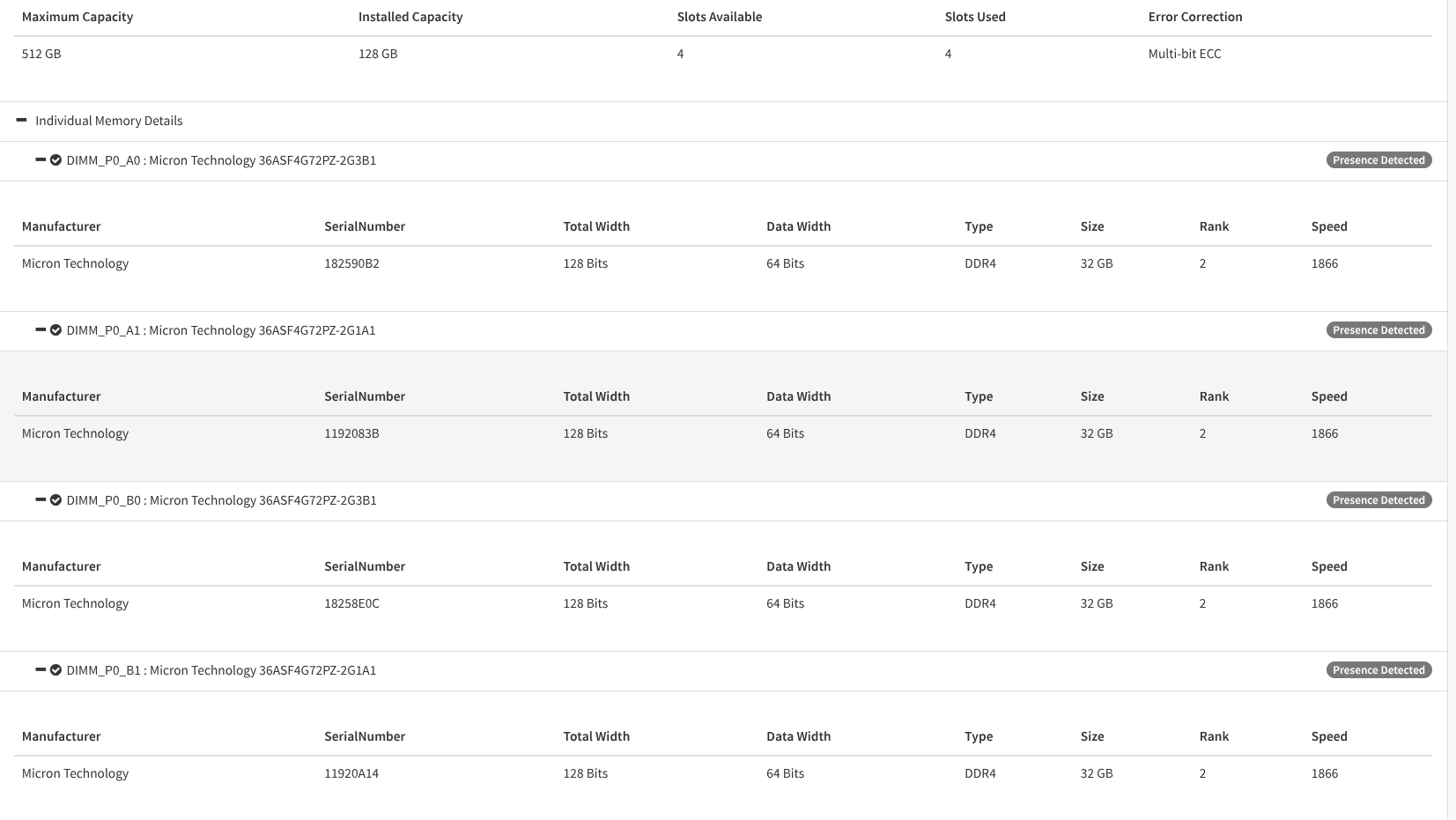Click serial number 1192083B
This screenshot has width=1456, height=820.
point(351,433)
